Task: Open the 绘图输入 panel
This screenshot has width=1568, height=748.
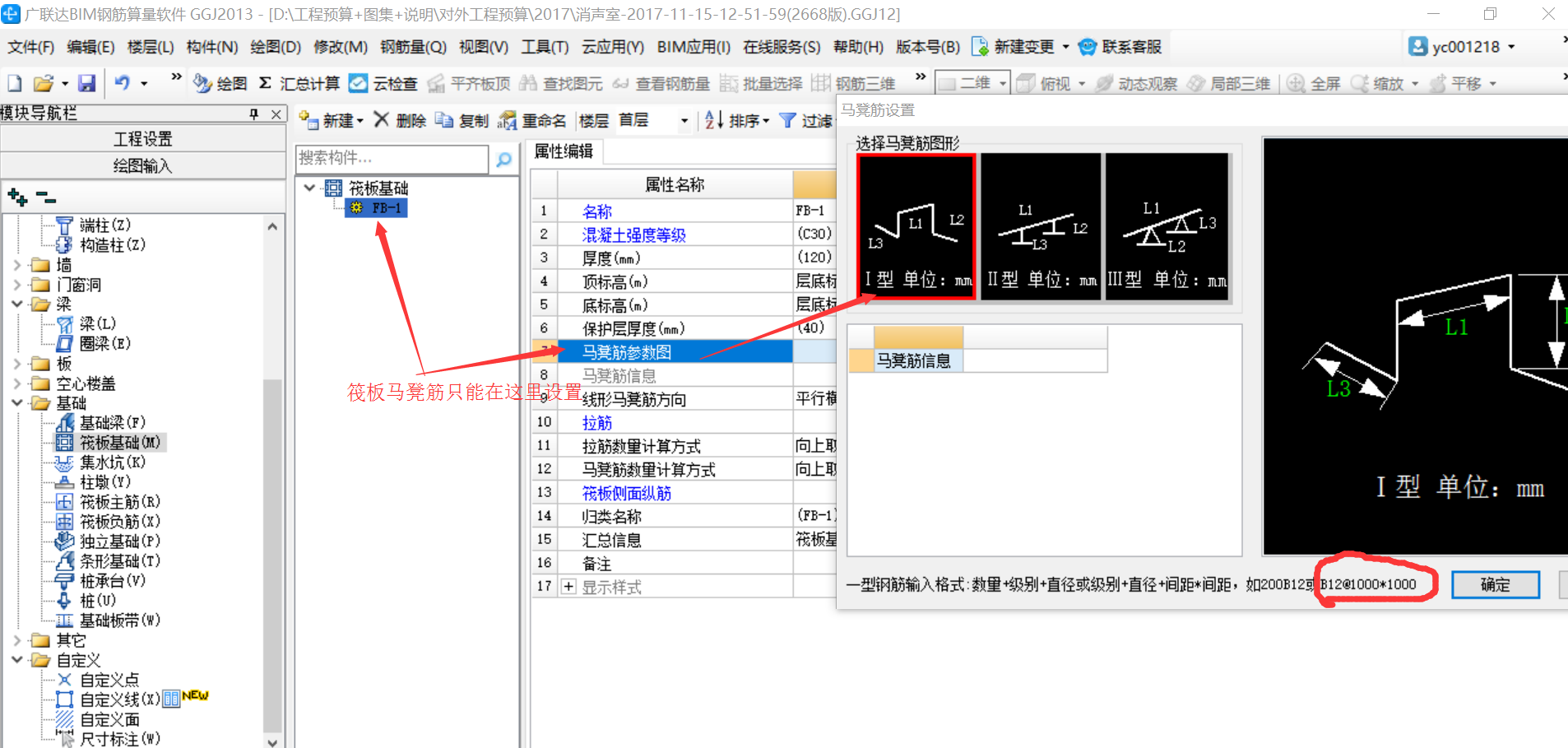Action: click(142, 166)
